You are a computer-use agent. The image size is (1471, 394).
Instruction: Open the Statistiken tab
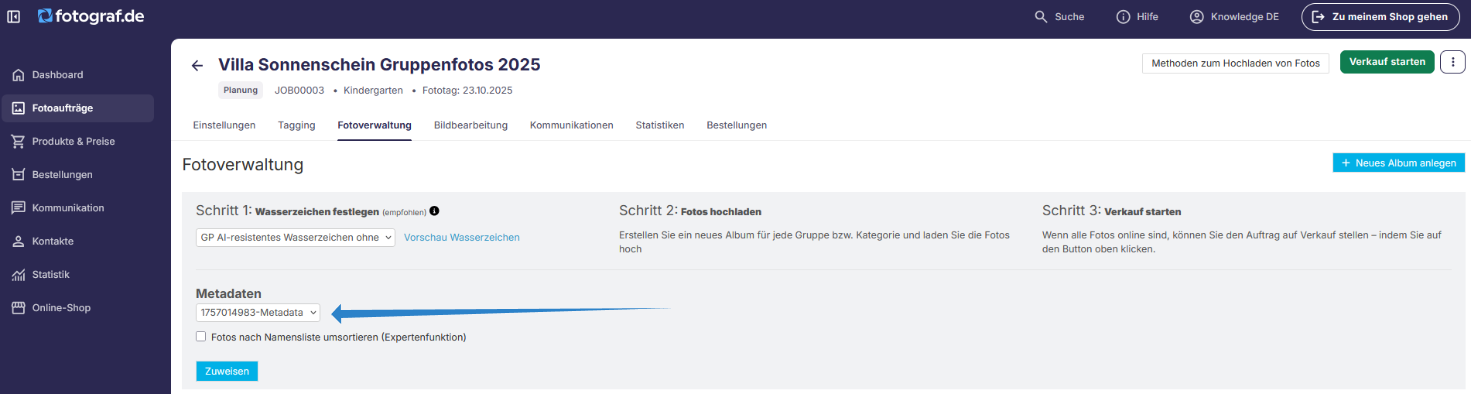pyautogui.click(x=660, y=125)
